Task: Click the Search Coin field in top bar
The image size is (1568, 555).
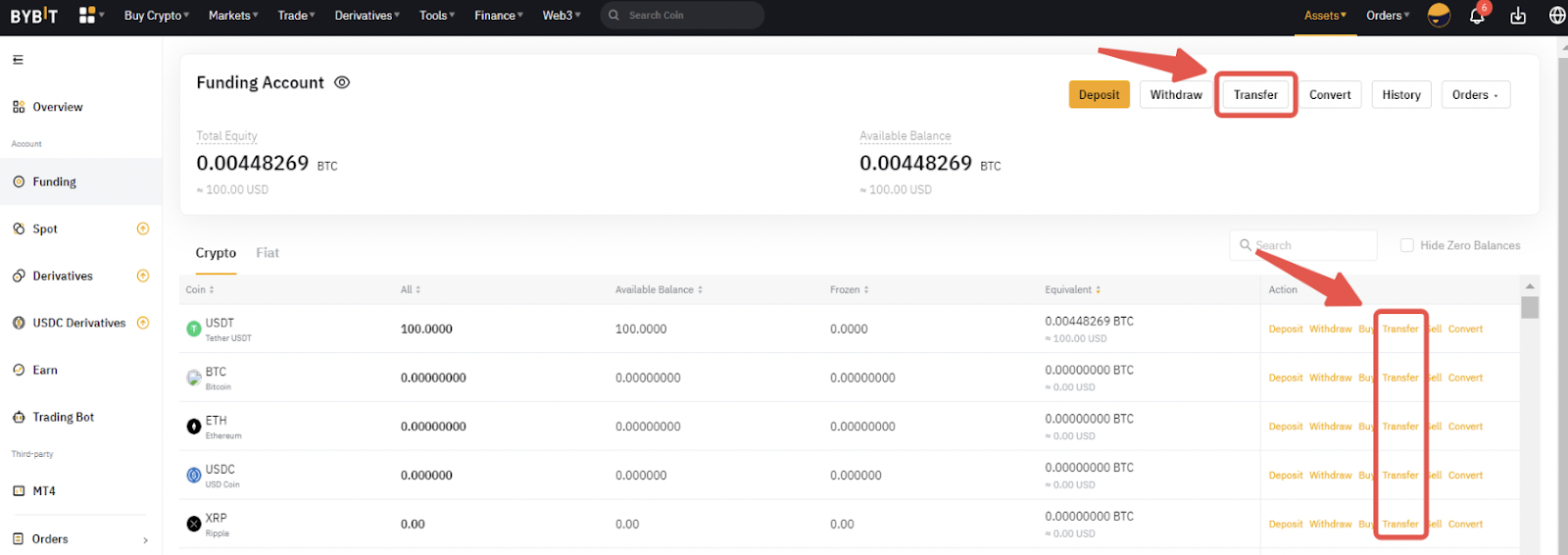Action: pyautogui.click(x=682, y=15)
